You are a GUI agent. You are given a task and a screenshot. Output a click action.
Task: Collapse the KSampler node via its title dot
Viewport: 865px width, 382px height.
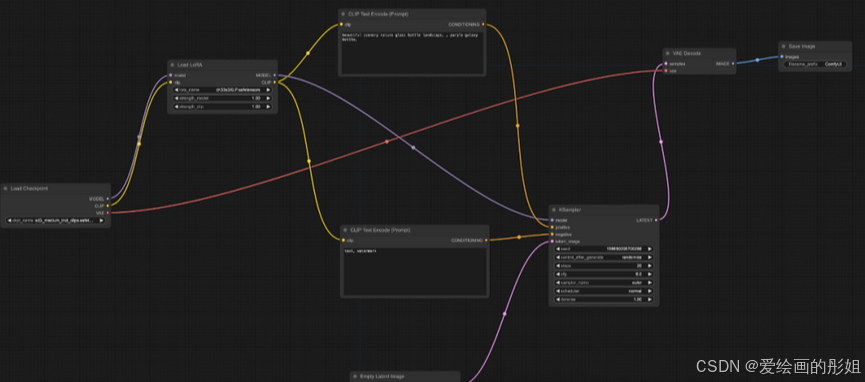tap(554, 210)
